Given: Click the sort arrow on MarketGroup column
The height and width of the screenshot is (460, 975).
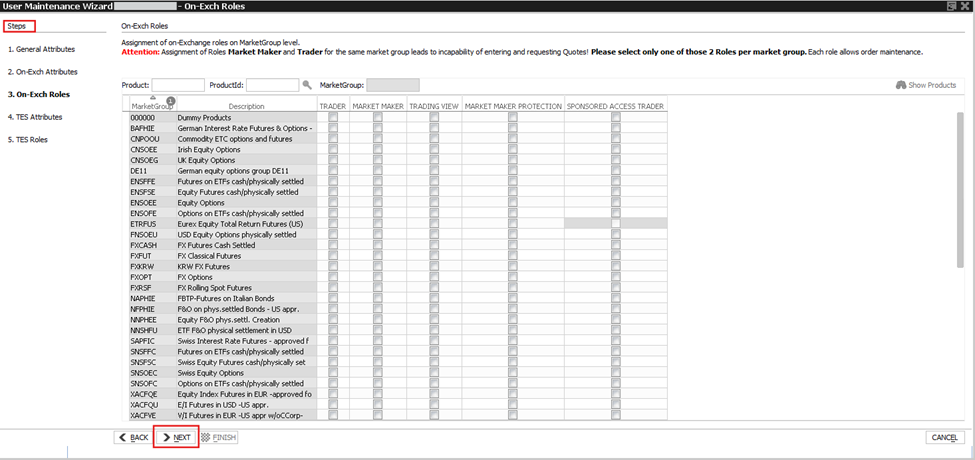Looking at the screenshot, I should pyautogui.click(x=153, y=98).
